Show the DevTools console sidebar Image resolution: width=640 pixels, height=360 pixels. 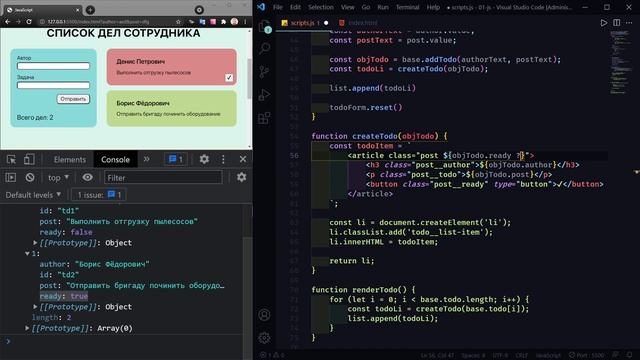tap(11, 178)
